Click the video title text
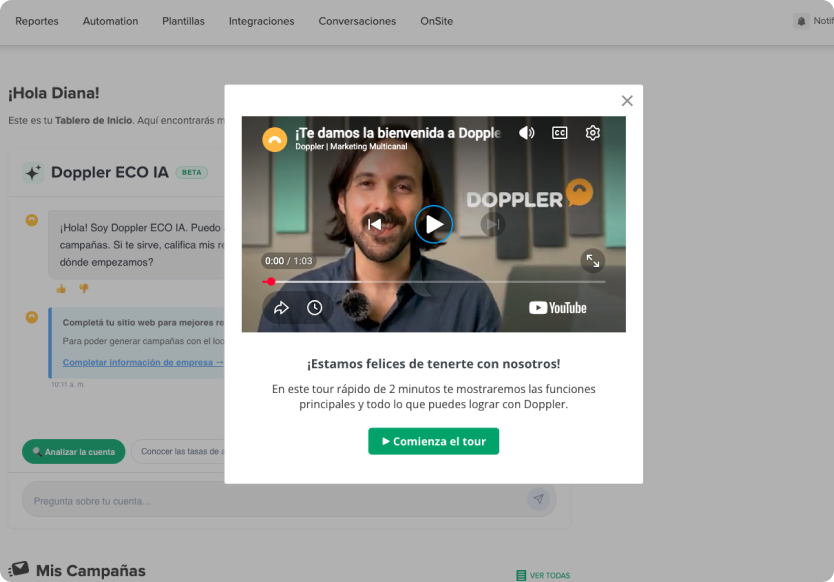 398,133
